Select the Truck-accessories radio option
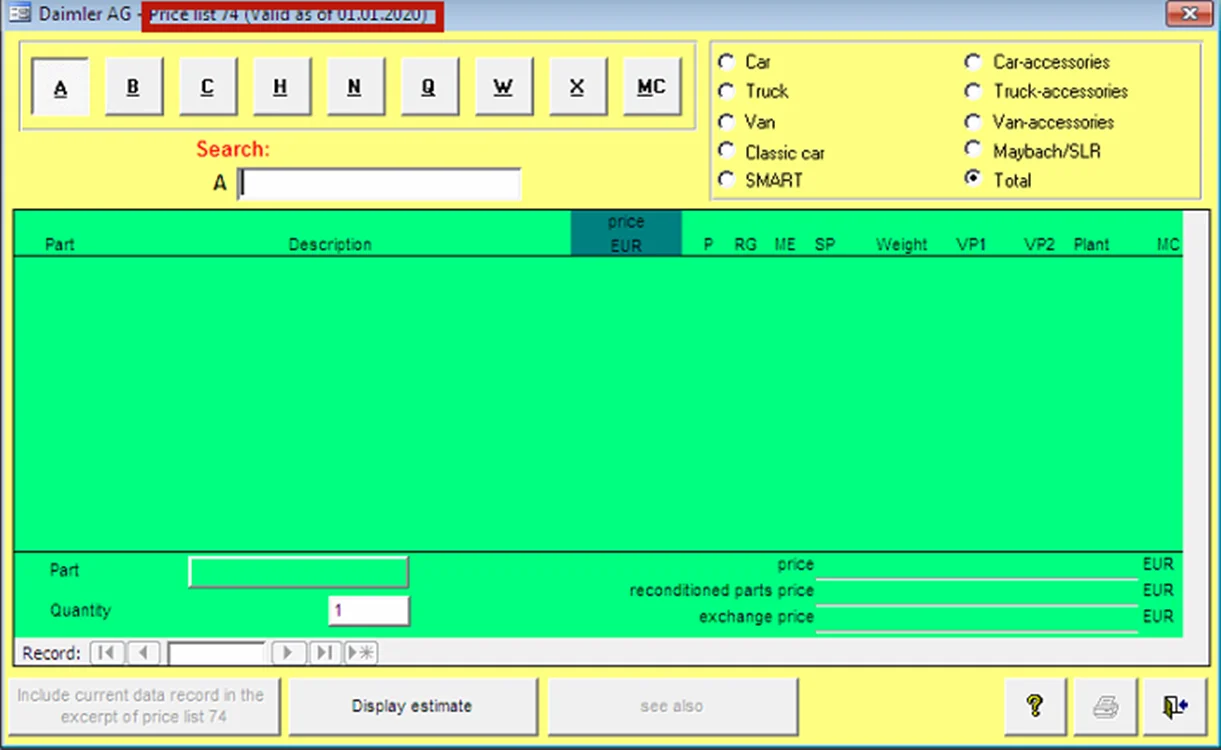This screenshot has width=1221, height=750. pyautogui.click(x=972, y=91)
